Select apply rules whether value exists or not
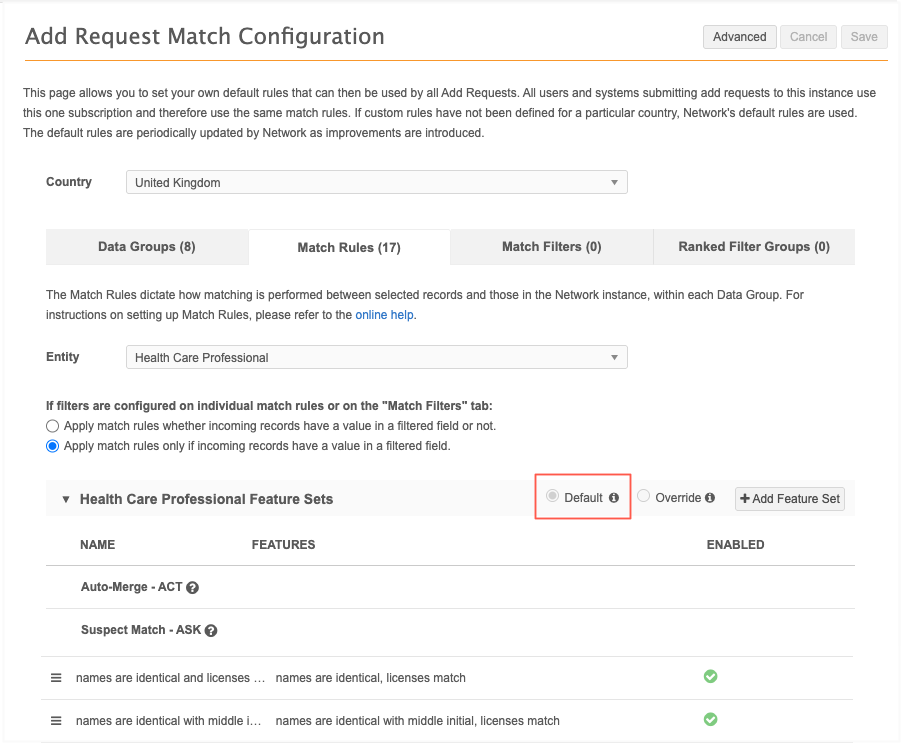Image resolution: width=901 pixels, height=746 pixels. tap(52, 426)
